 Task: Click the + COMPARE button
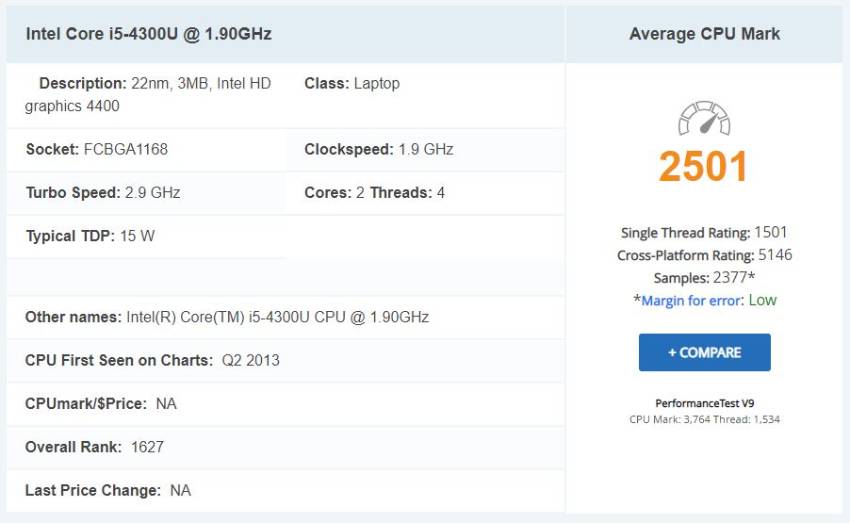pos(704,352)
